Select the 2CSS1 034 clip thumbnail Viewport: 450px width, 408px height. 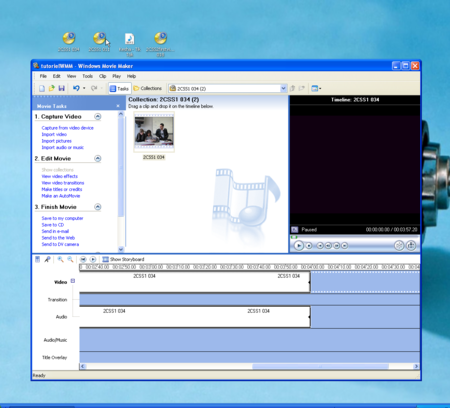154,132
